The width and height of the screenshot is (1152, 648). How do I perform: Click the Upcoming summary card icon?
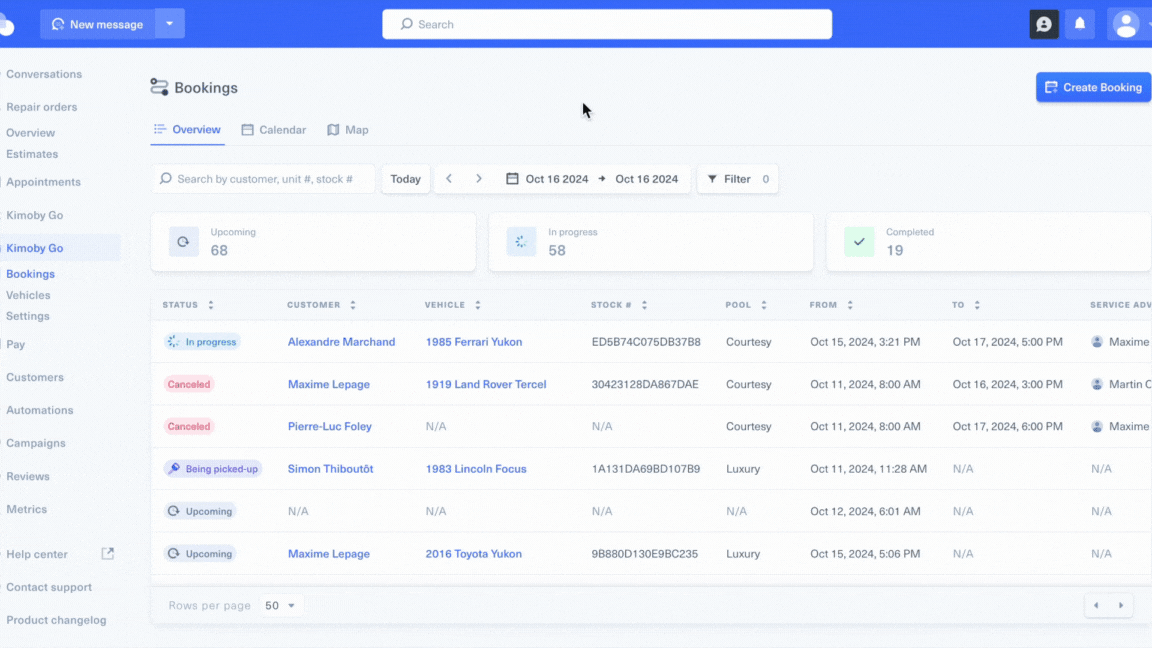coord(183,241)
